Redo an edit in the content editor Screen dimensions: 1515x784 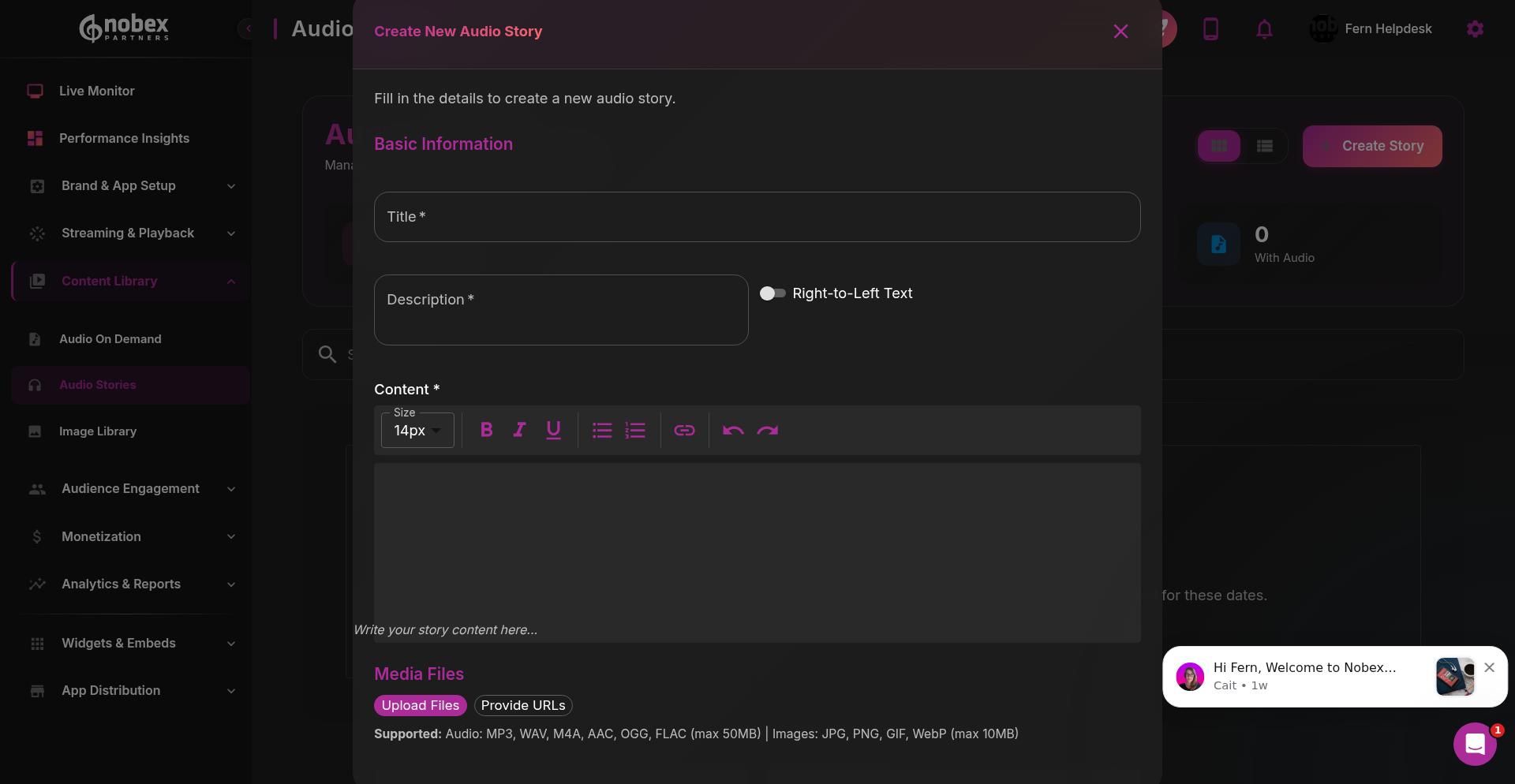[x=768, y=430]
